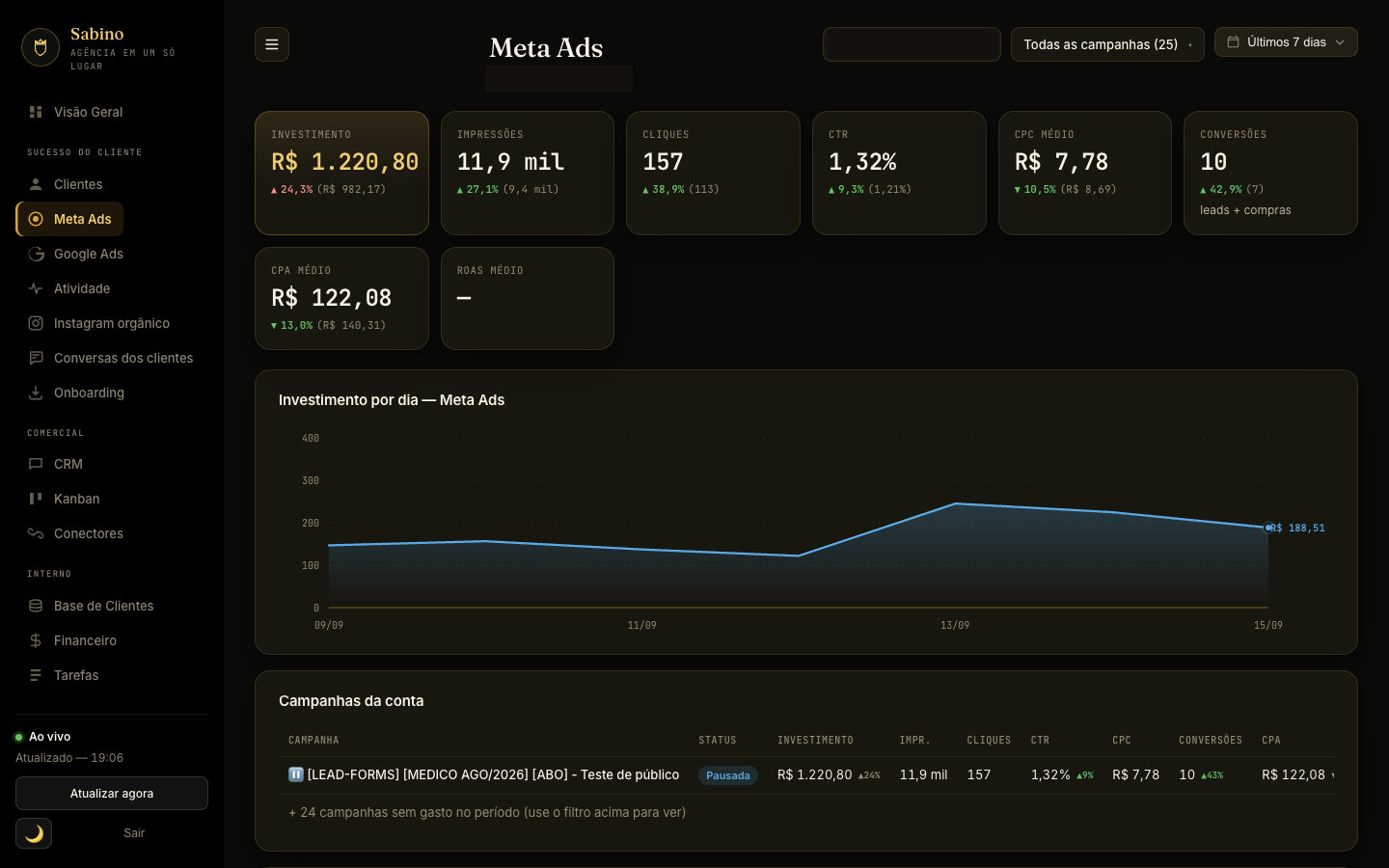Click the search field in header

(912, 44)
